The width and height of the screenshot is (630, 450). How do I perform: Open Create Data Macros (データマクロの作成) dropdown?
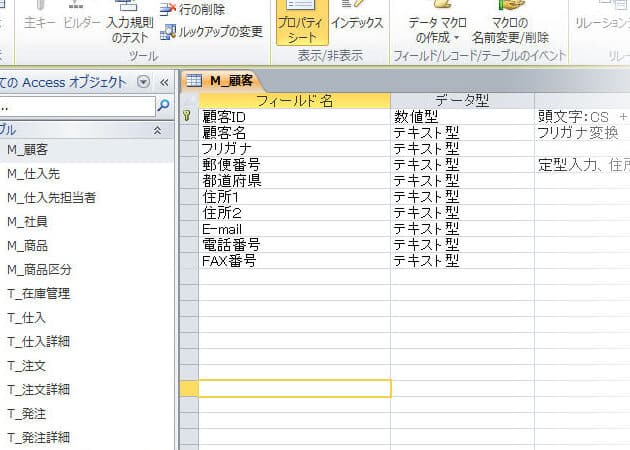(437, 23)
